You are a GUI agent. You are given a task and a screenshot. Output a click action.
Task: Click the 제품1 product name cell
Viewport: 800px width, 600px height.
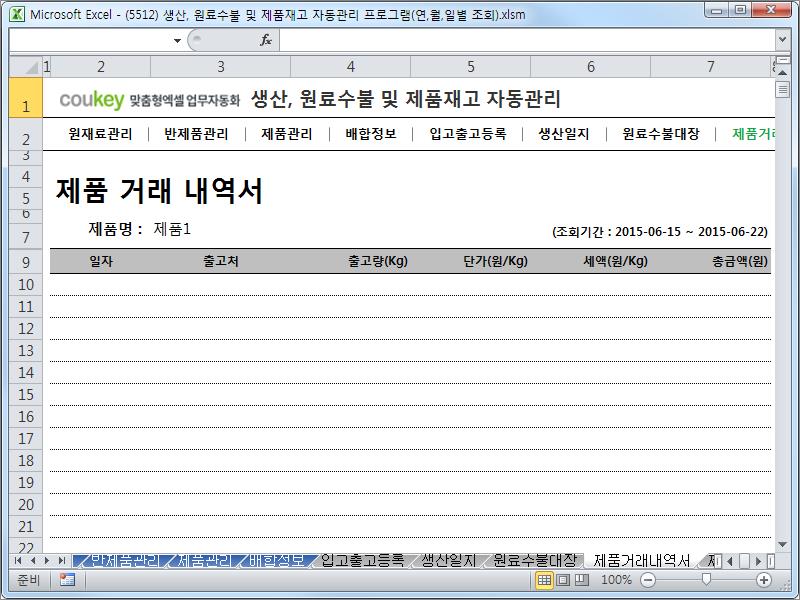tap(172, 229)
